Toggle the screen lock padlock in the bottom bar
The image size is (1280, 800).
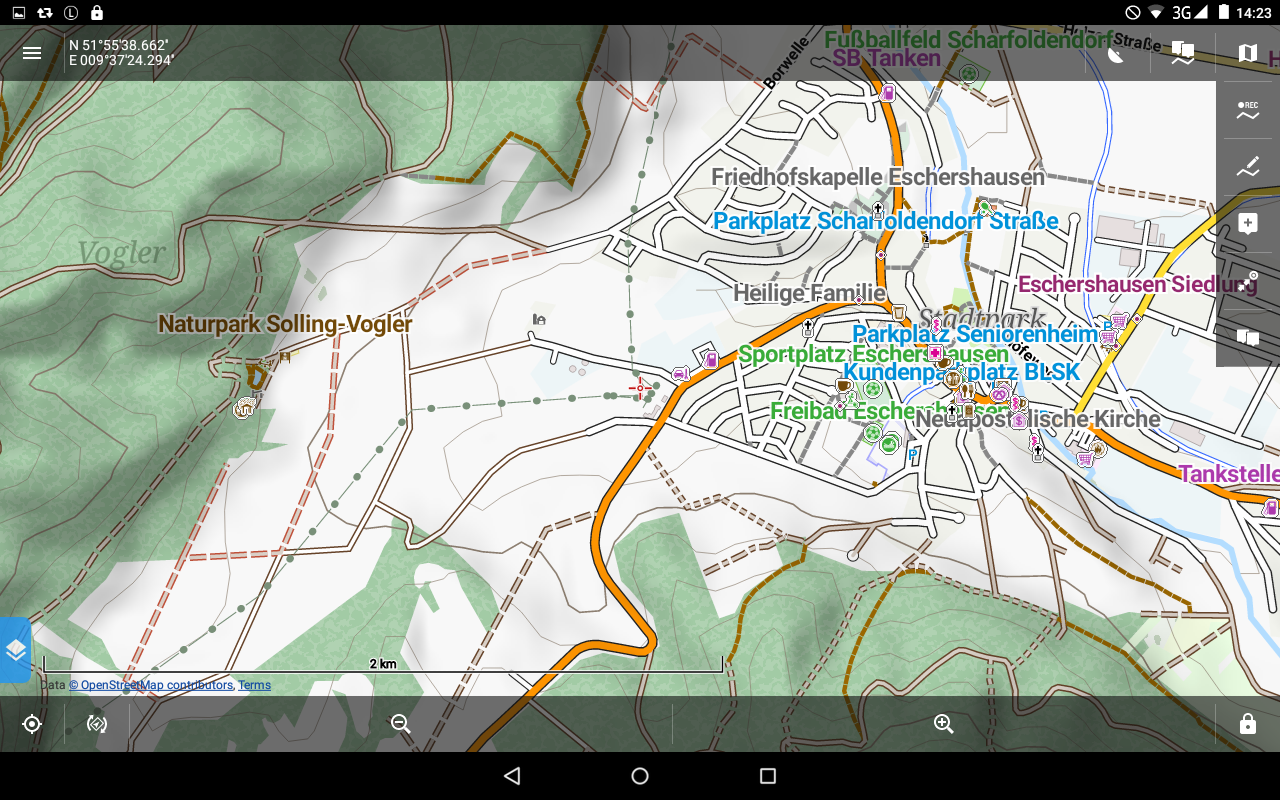click(1248, 724)
